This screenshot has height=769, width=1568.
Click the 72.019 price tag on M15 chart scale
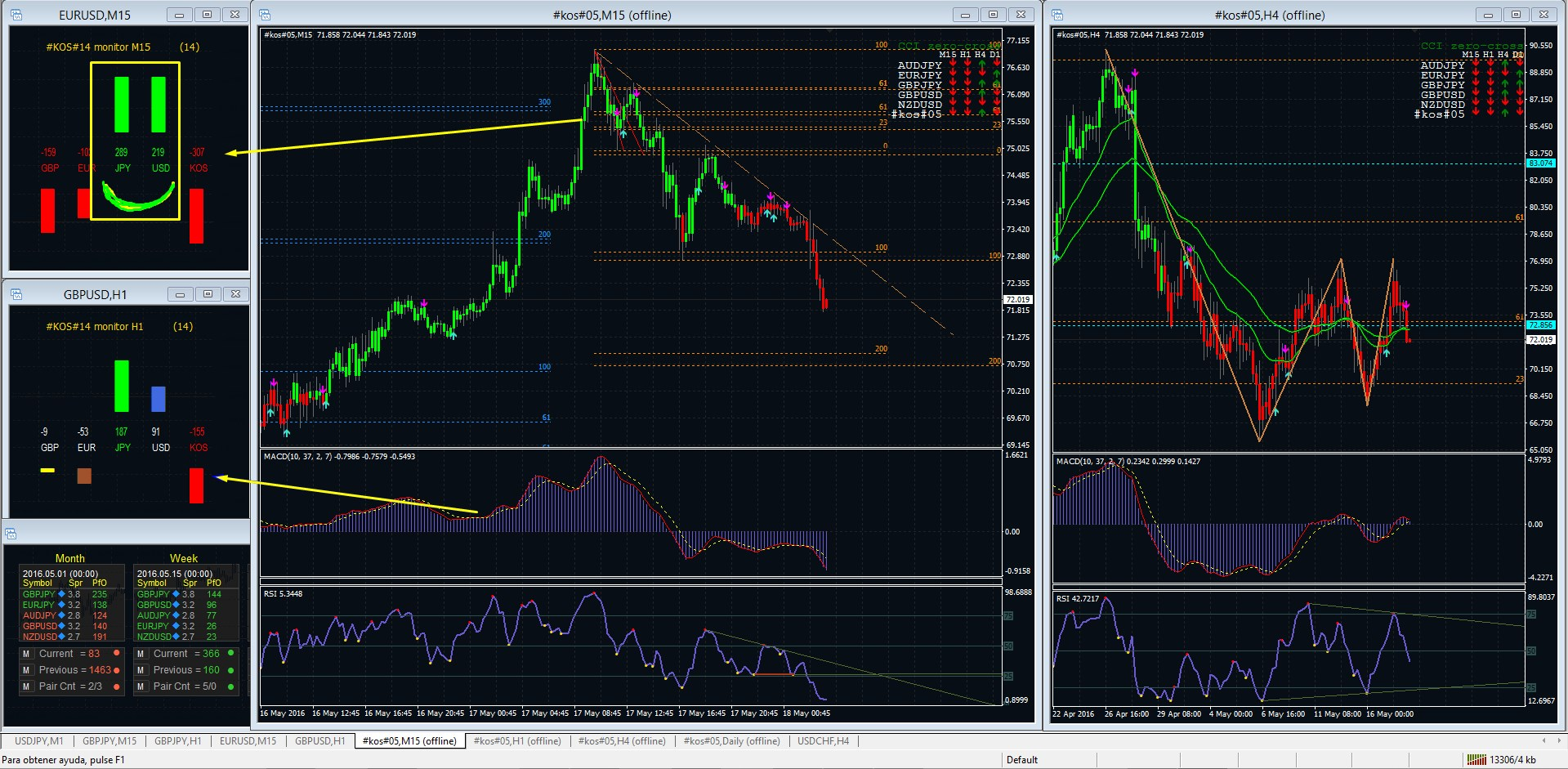[x=1018, y=299]
